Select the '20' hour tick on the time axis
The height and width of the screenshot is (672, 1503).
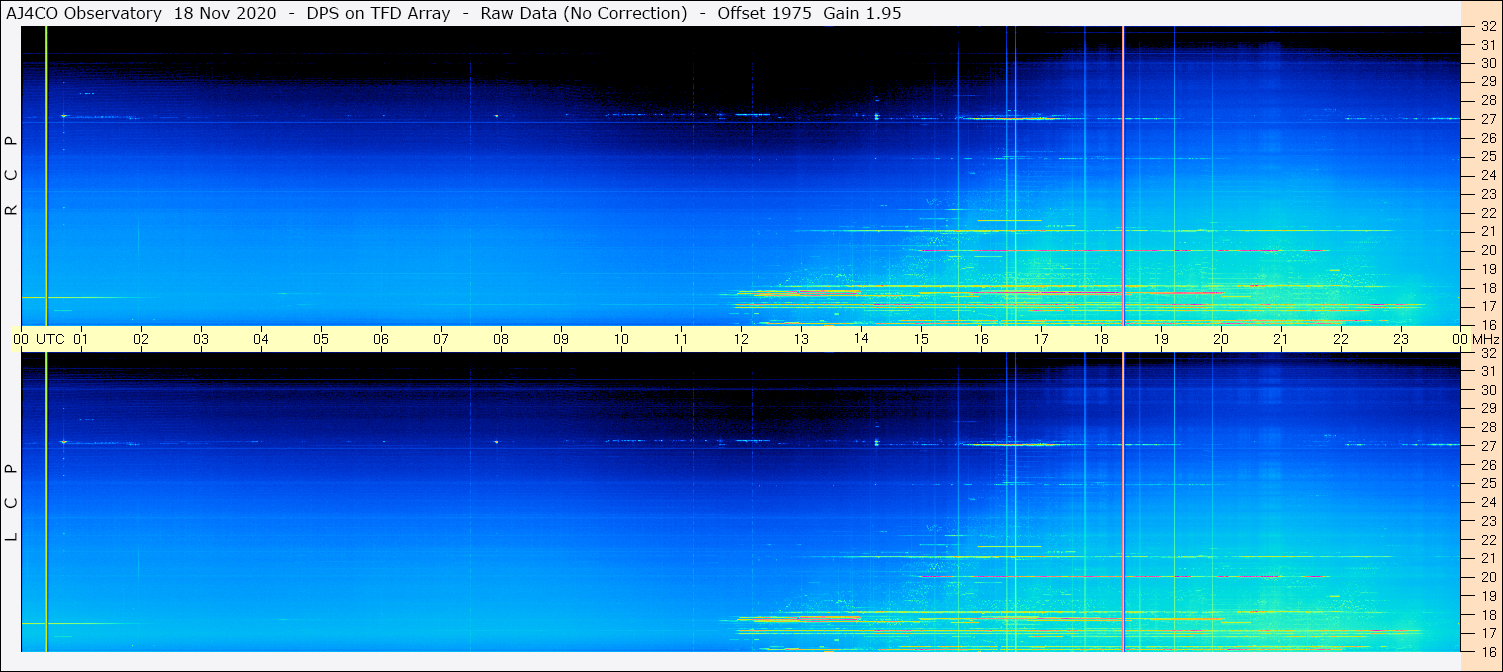[1221, 339]
